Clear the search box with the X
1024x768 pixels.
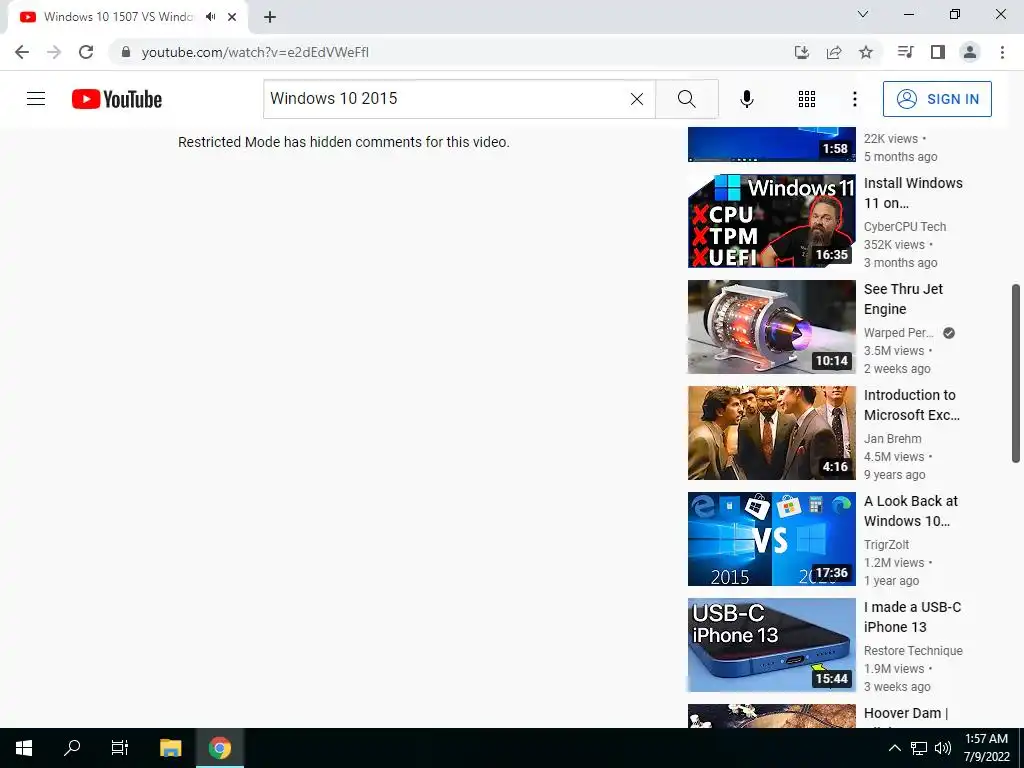[637, 99]
